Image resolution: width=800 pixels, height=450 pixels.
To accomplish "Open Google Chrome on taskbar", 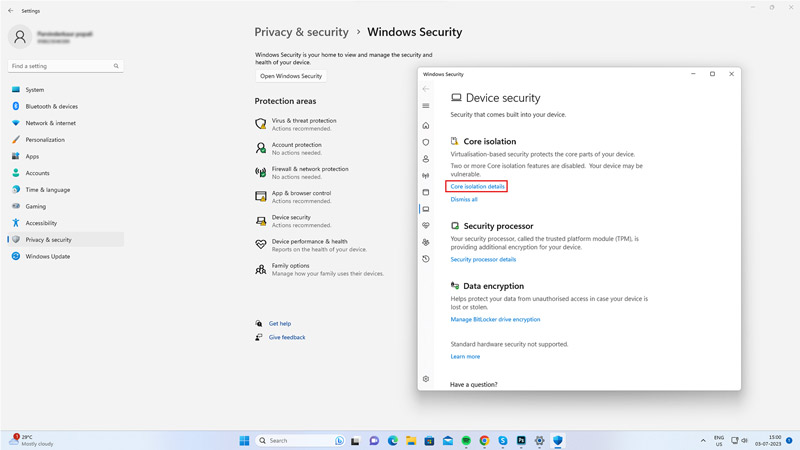I will (x=484, y=440).
